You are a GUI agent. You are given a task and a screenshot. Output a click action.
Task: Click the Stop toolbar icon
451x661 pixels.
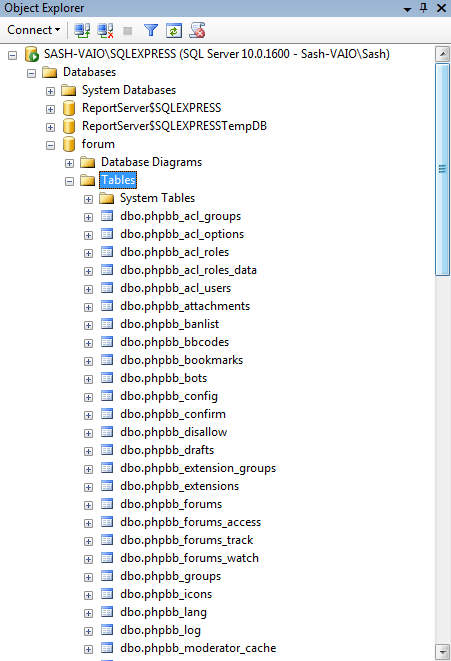pos(127,31)
